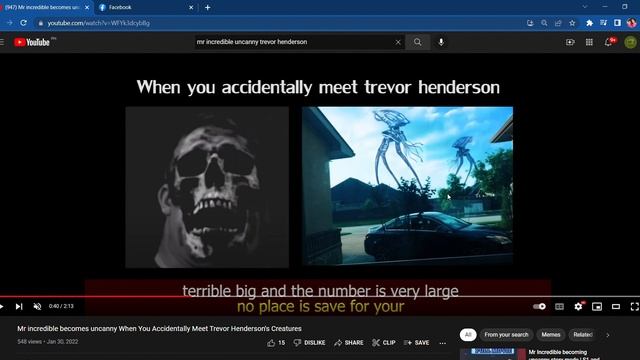Image resolution: width=640 pixels, height=360 pixels.
Task: Click the SHARE button
Action: pos(349,343)
